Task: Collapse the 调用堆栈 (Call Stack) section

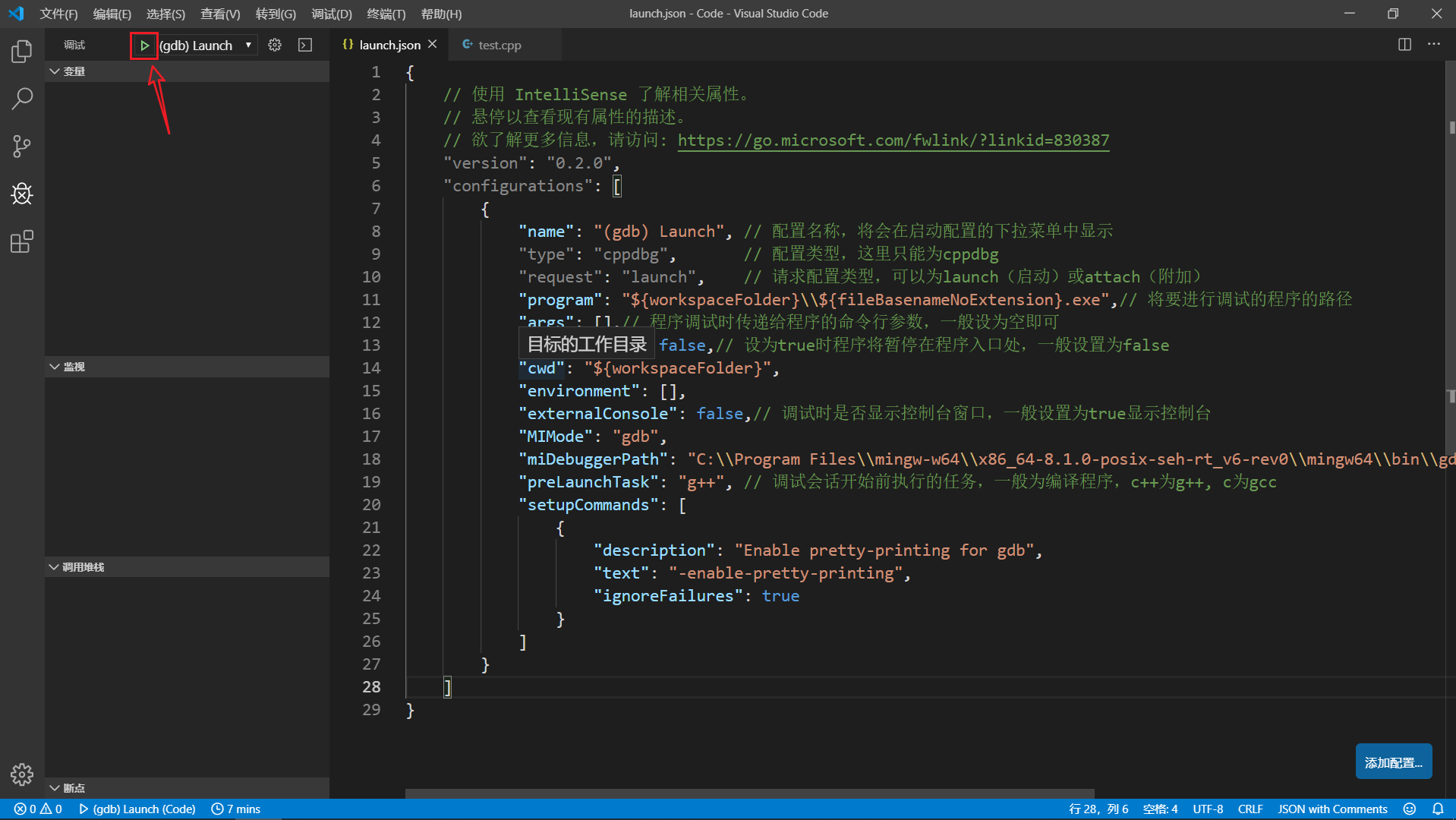Action: coord(82,567)
